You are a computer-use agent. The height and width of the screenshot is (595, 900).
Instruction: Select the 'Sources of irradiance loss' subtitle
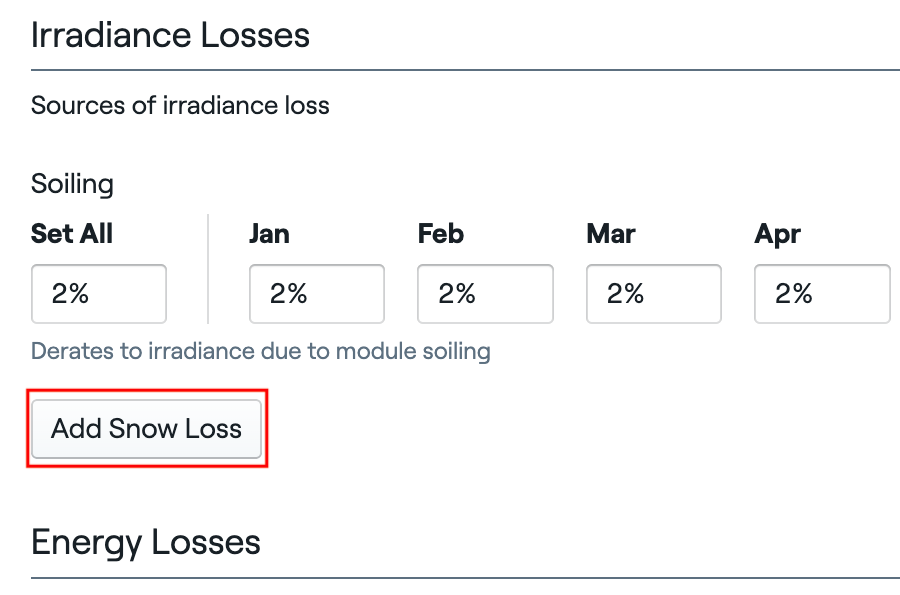point(180,105)
